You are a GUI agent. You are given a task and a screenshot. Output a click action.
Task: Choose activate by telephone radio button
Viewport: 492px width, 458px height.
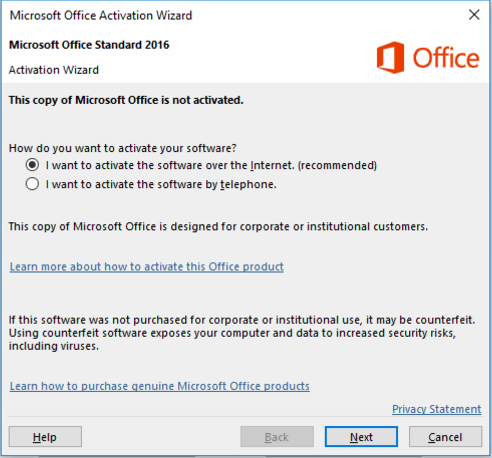(x=32, y=184)
